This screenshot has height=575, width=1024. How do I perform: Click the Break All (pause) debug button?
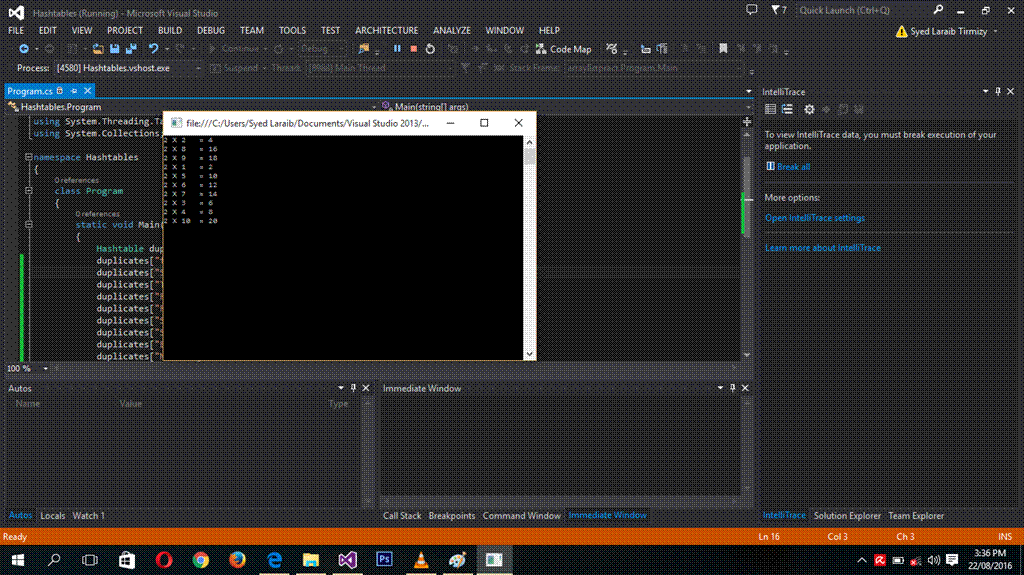(397, 48)
